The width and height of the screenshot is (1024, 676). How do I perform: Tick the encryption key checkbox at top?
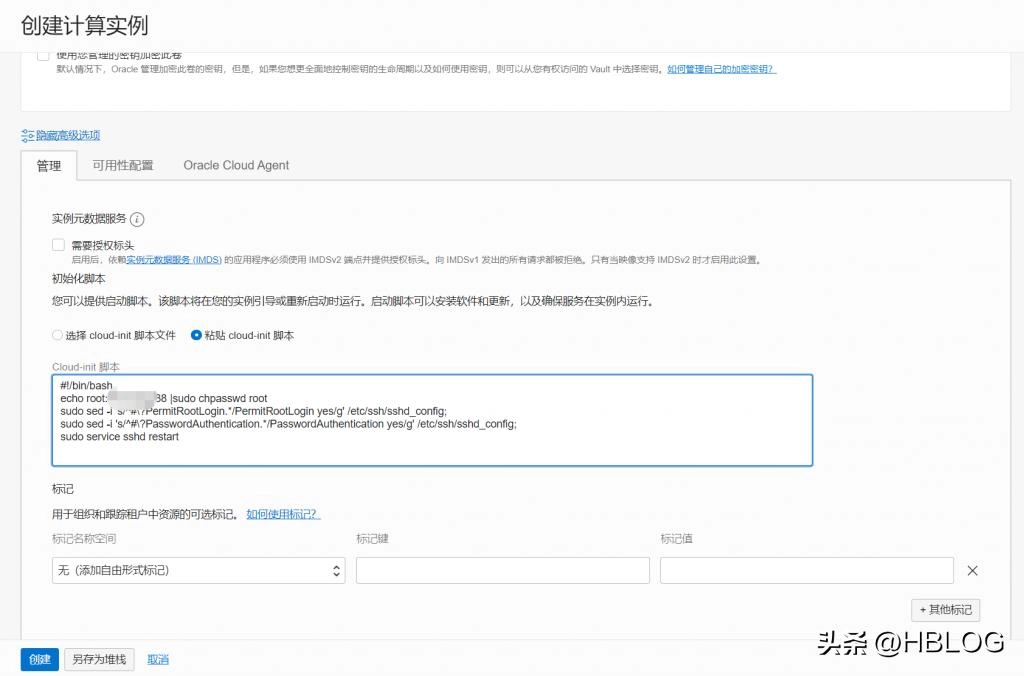point(43,56)
